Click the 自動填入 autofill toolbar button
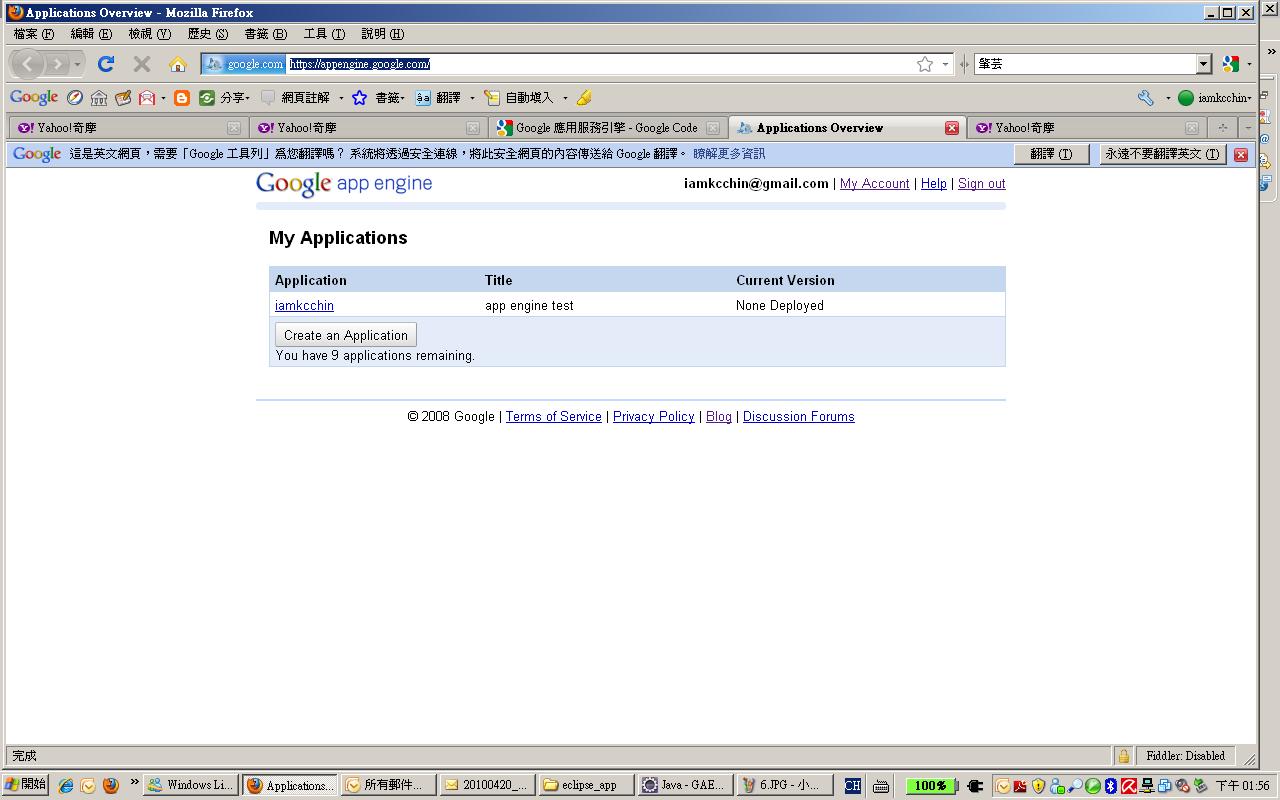This screenshot has height=800, width=1280. (x=519, y=97)
